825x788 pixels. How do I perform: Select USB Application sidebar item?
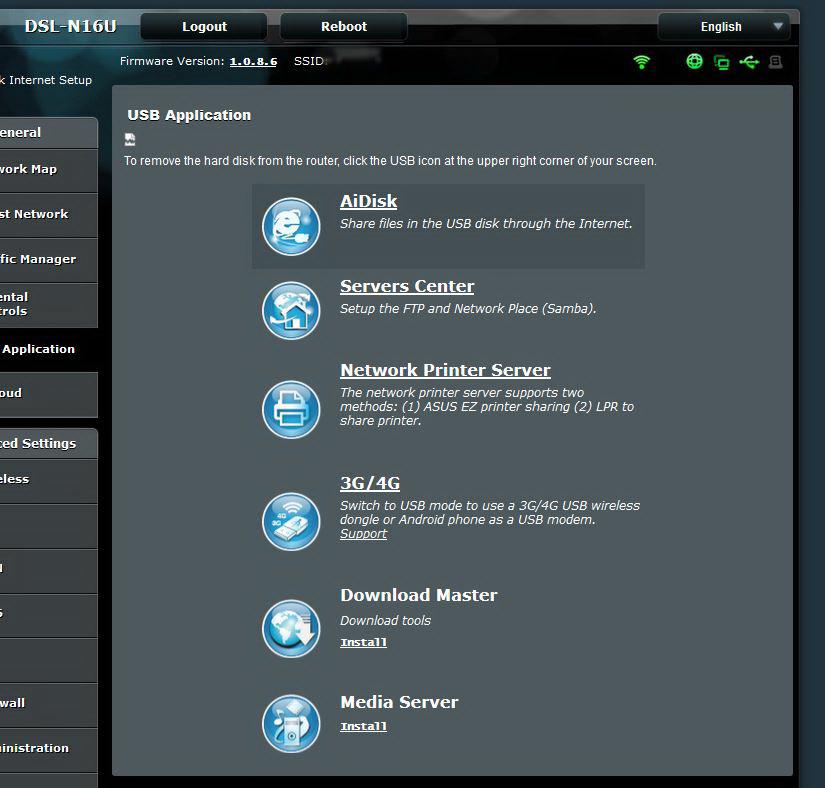(x=48, y=349)
